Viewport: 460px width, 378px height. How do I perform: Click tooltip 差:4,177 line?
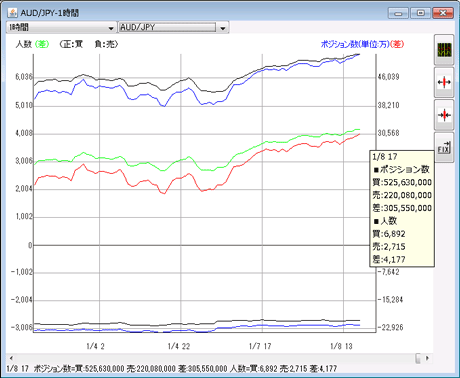point(389,260)
